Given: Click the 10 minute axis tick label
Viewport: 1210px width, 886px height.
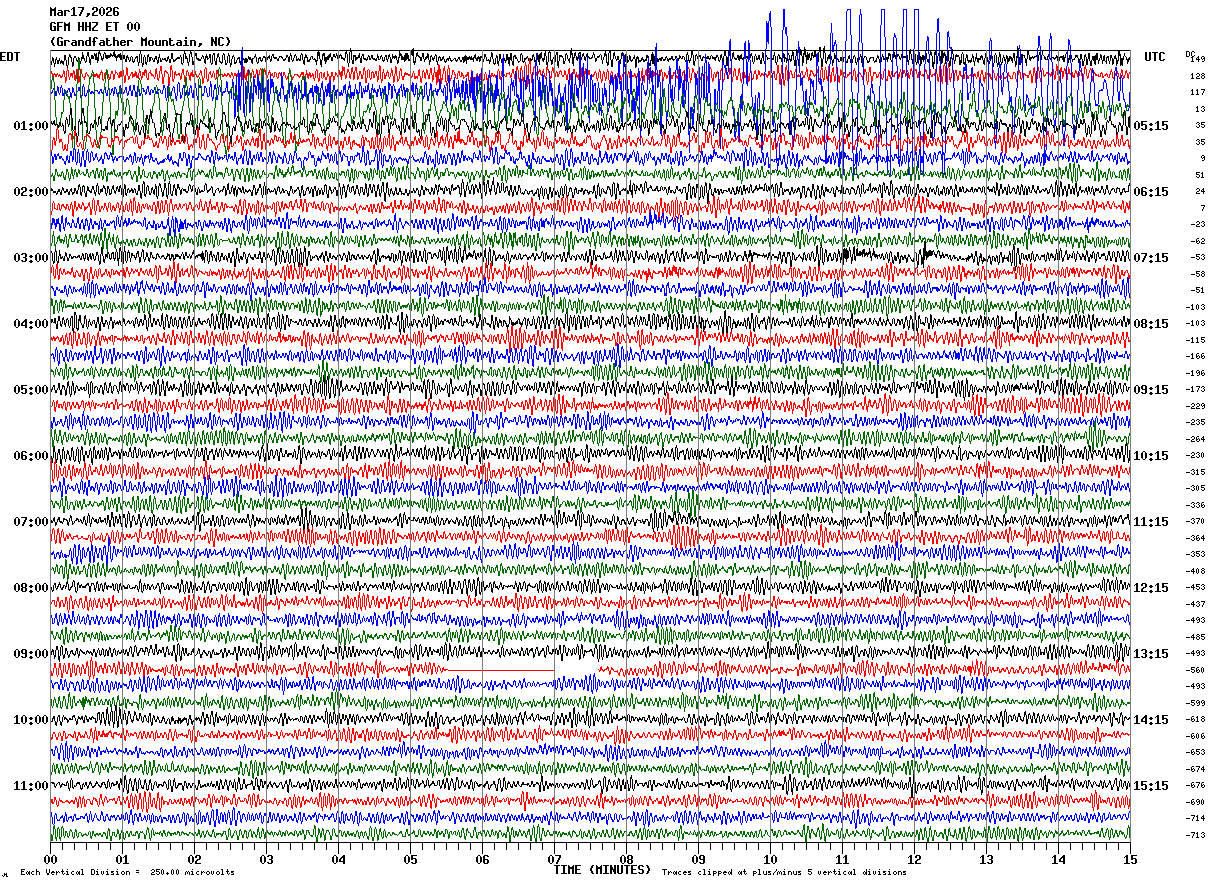Looking at the screenshot, I should tap(770, 859).
